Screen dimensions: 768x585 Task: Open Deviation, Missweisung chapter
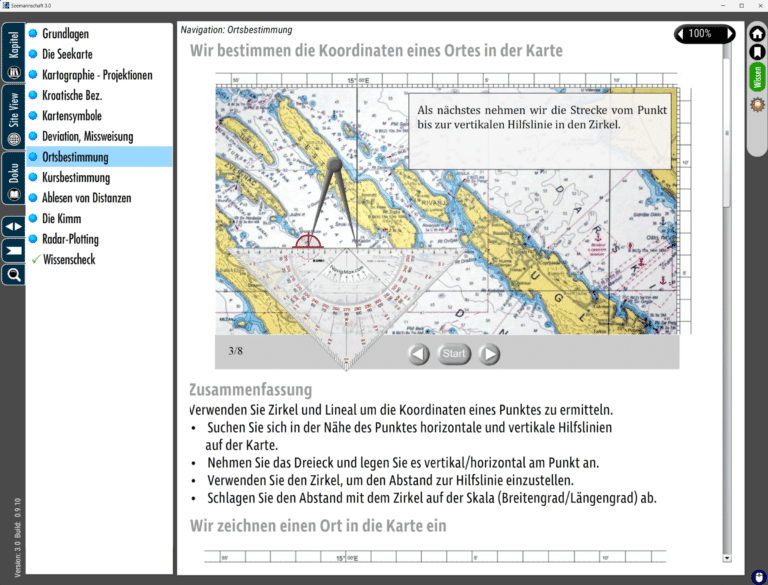[99, 136]
